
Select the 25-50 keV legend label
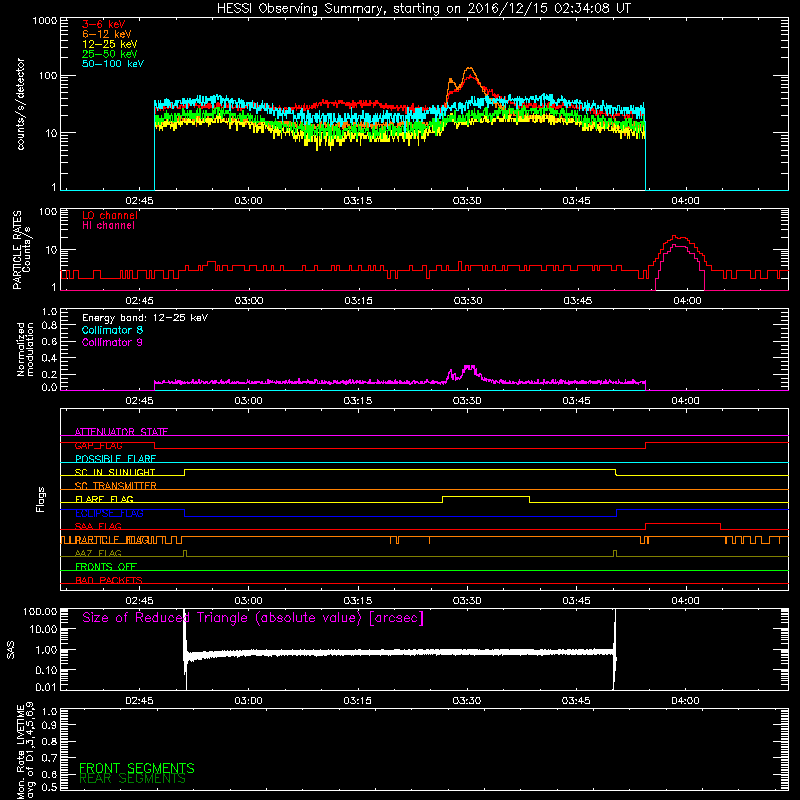pyautogui.click(x=109, y=54)
